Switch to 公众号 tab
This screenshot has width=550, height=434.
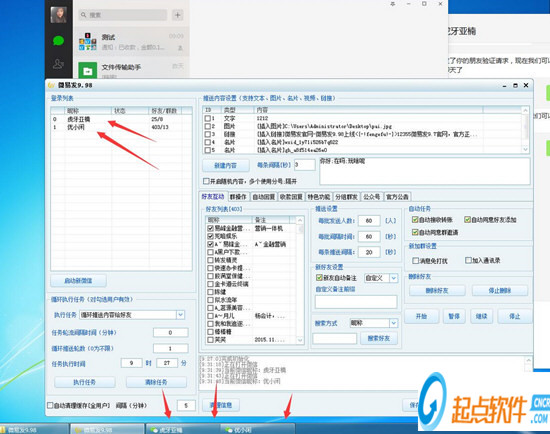pyautogui.click(x=371, y=197)
